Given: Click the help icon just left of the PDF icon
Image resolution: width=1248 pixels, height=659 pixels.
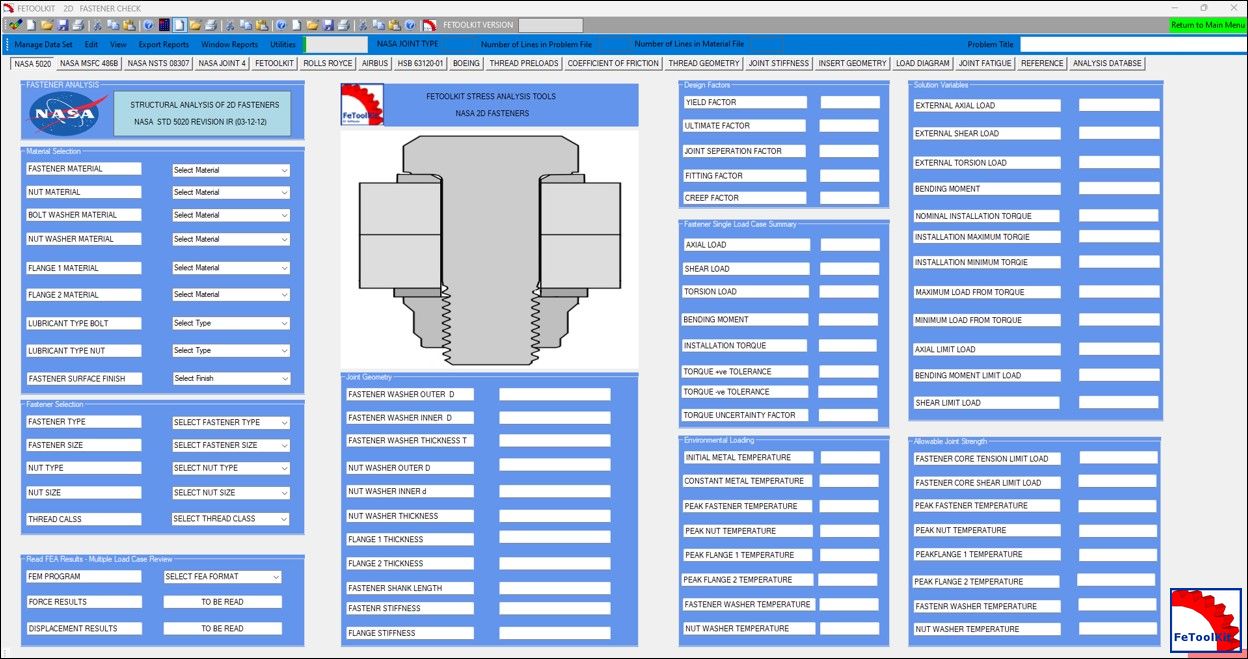Looking at the screenshot, I should [x=410, y=25].
